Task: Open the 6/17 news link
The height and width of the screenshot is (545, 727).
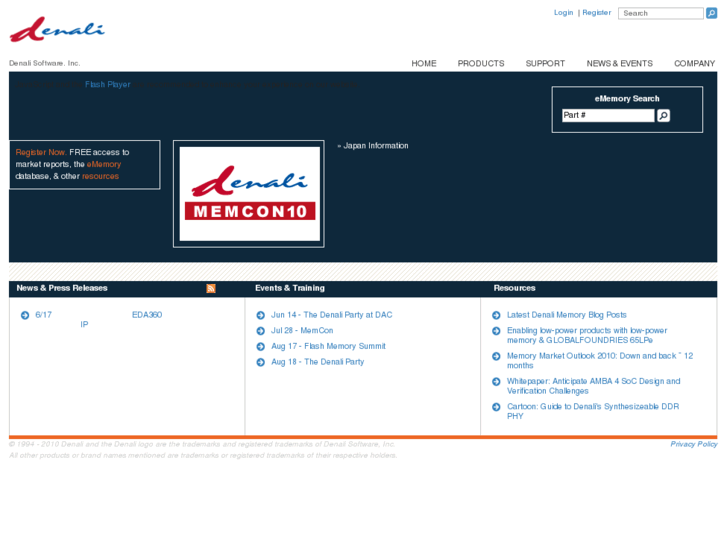Action: [44, 315]
